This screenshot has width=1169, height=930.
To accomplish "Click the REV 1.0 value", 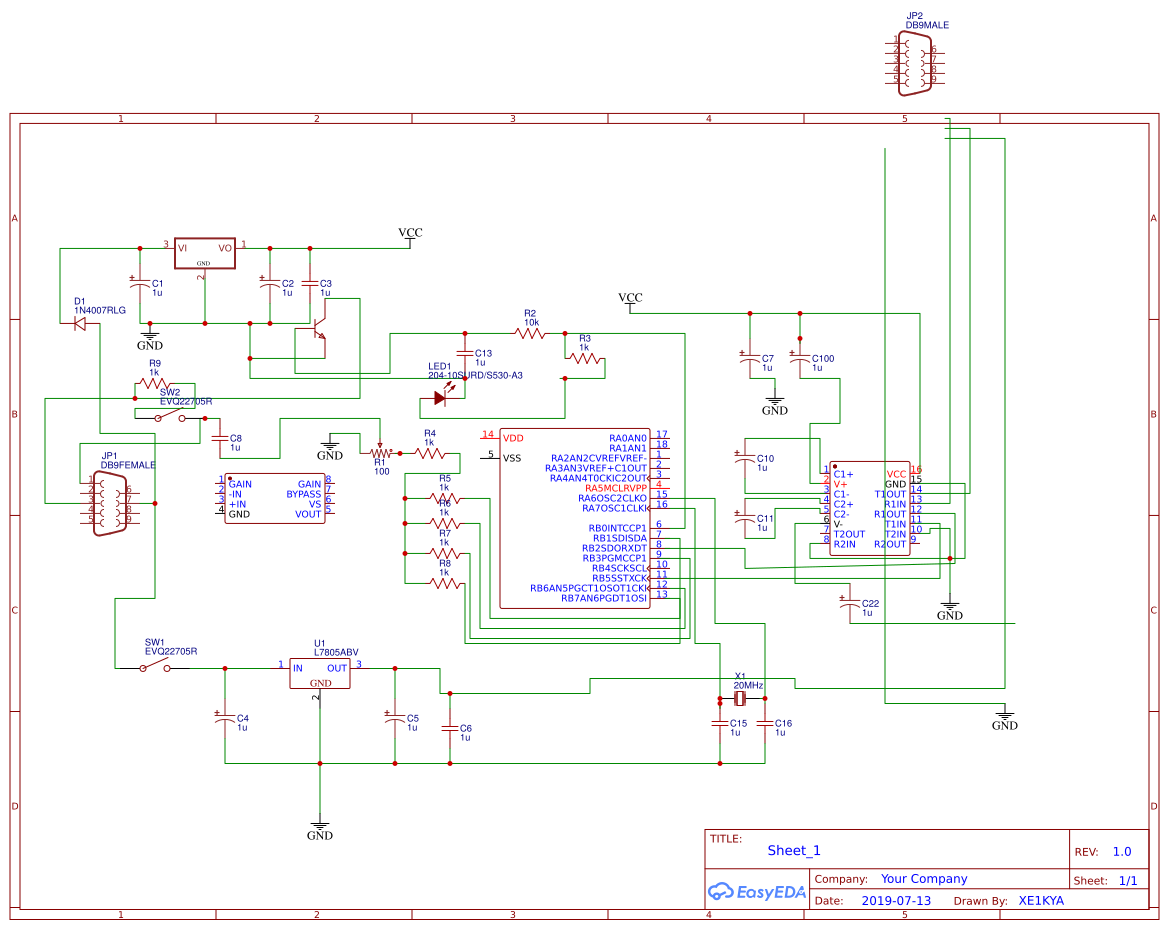I will (x=1122, y=852).
